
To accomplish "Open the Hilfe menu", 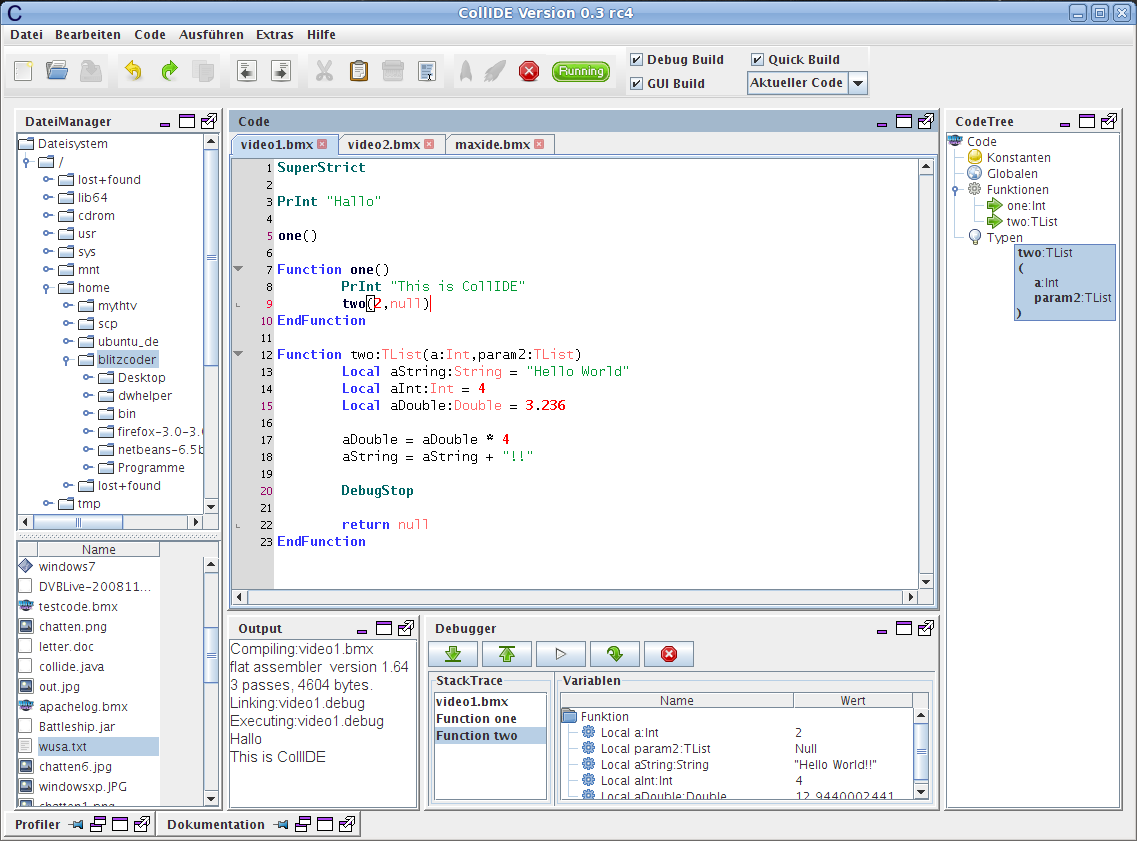I will click(x=321, y=35).
